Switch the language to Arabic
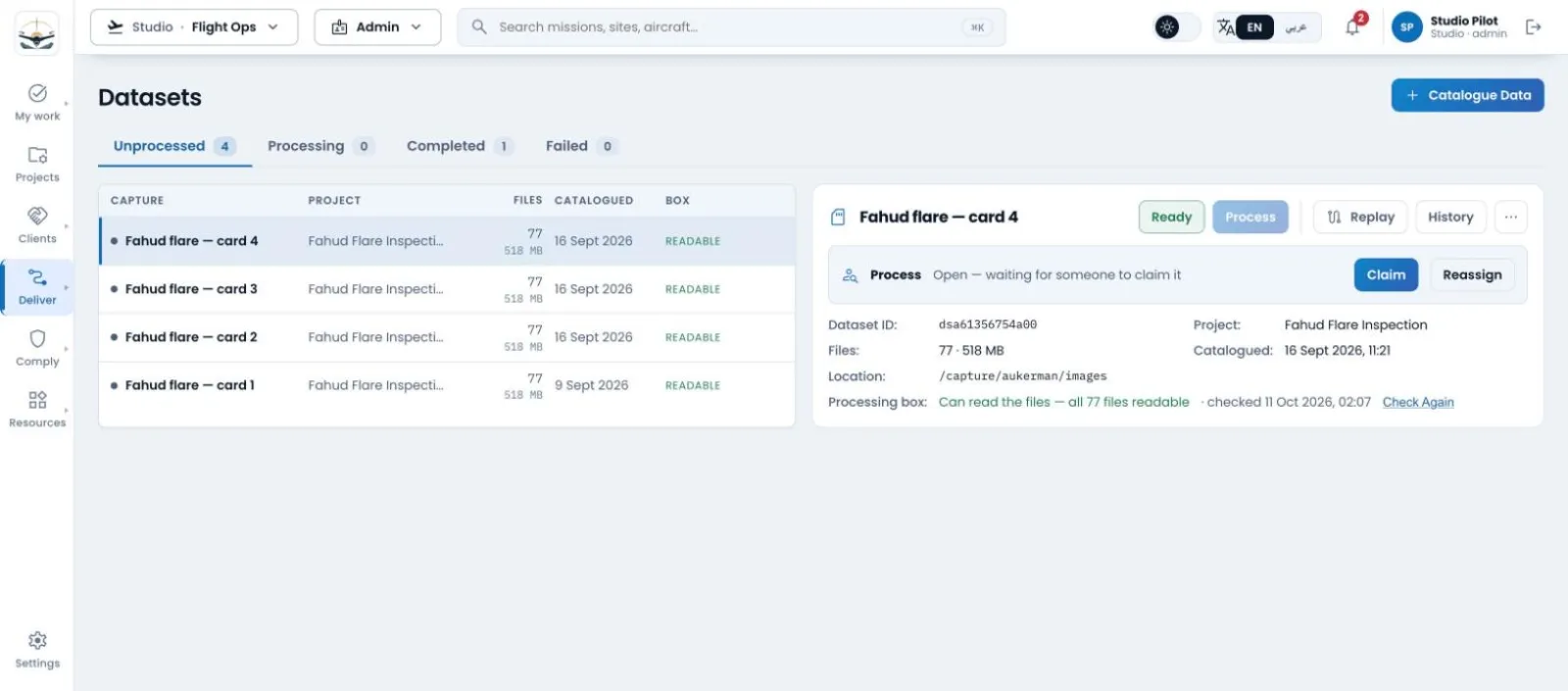The image size is (1568, 691). coord(1296,27)
